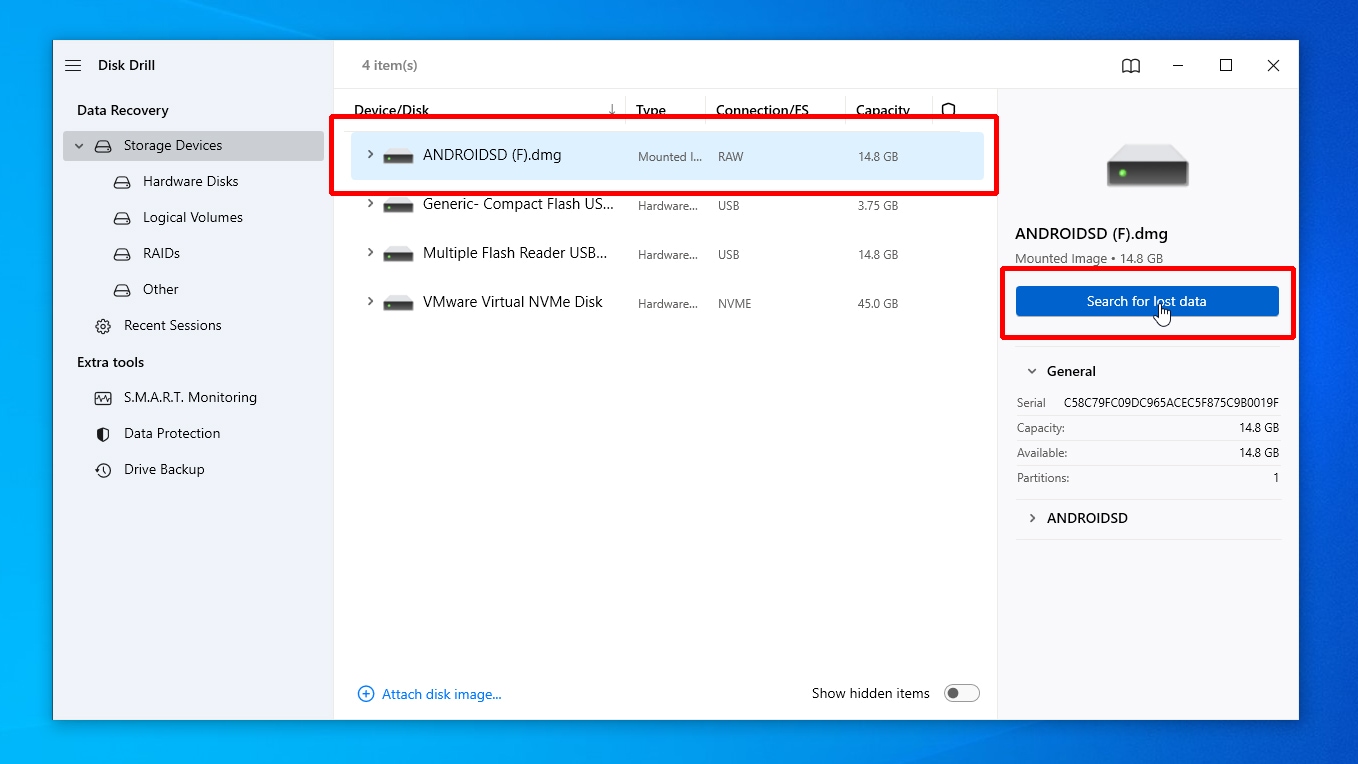Click the protection shield column header icon
Image resolution: width=1358 pixels, height=764 pixels.
pyautogui.click(x=949, y=110)
